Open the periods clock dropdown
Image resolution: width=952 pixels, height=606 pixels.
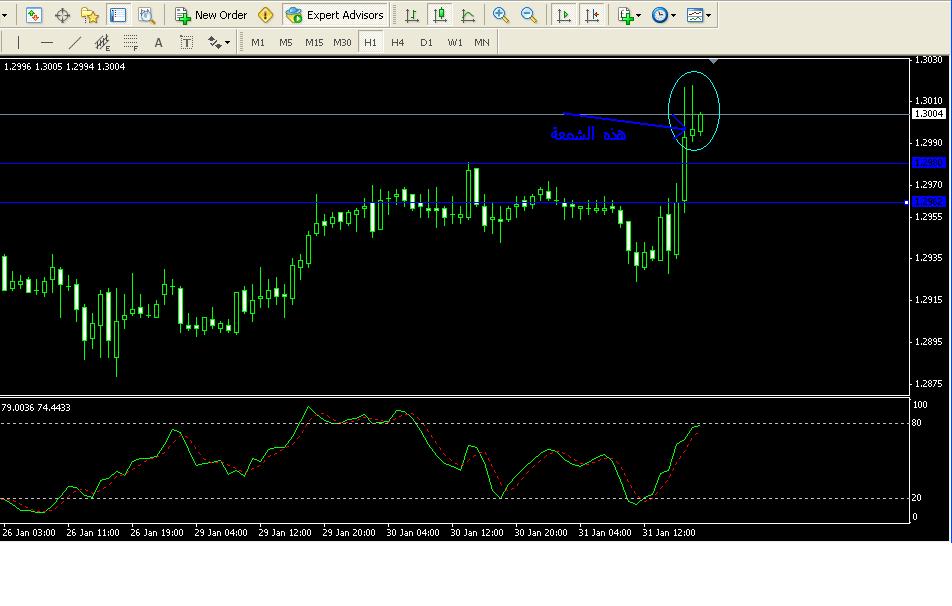point(663,15)
